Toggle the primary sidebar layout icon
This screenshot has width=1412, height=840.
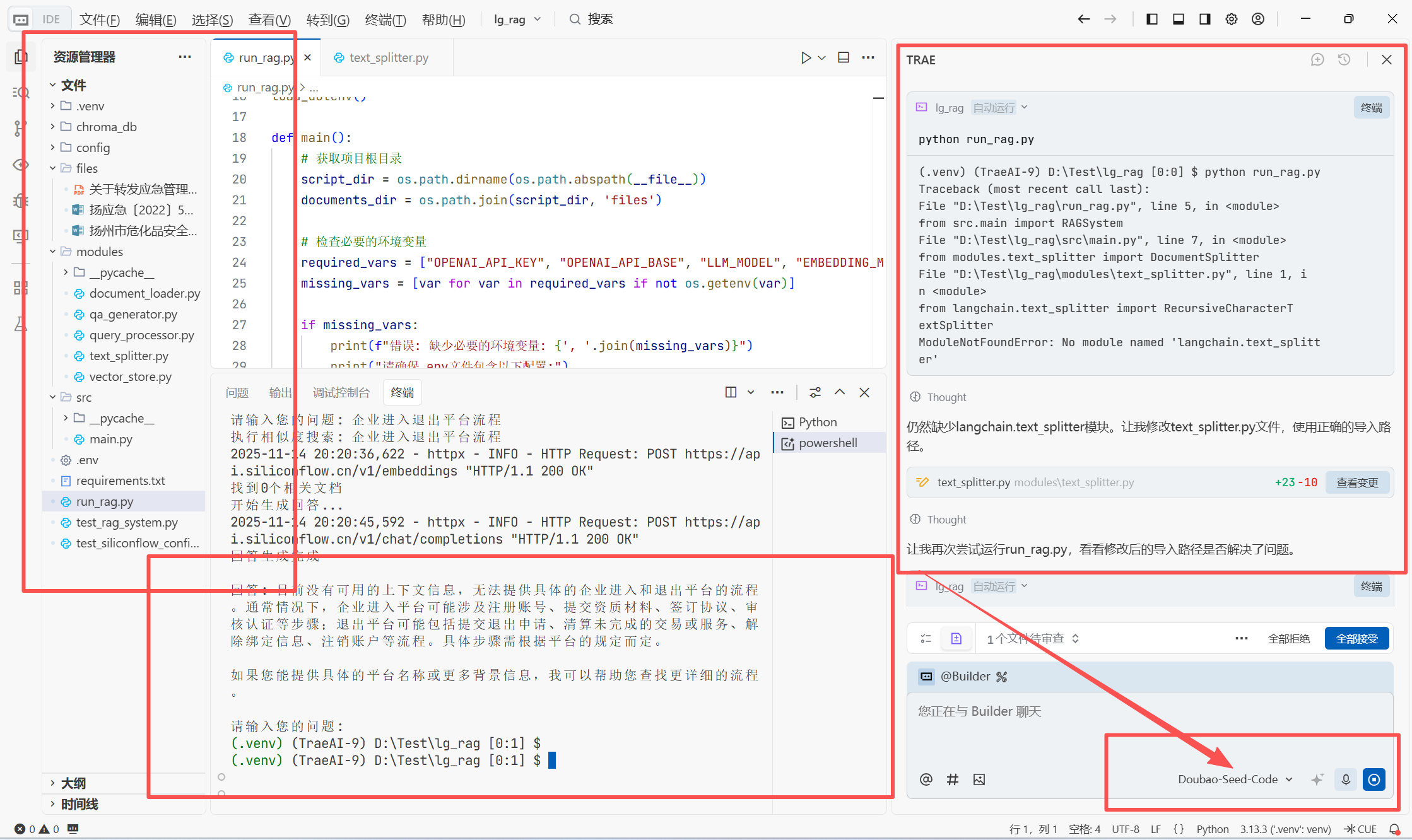1152,19
